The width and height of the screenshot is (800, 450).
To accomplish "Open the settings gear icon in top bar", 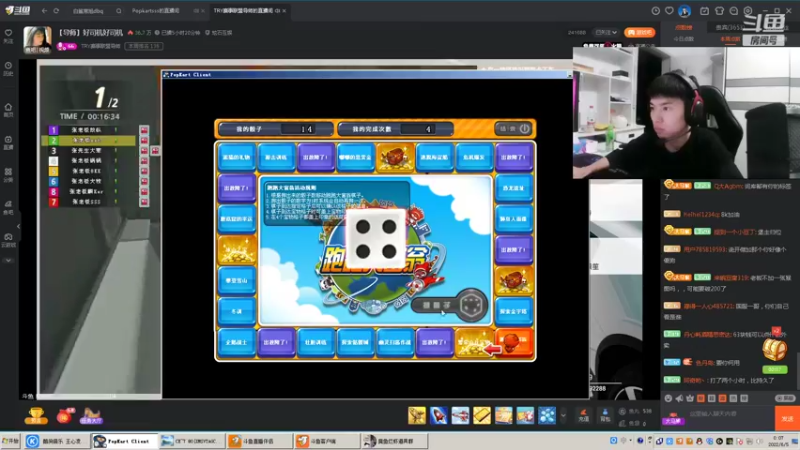I will (x=748, y=11).
